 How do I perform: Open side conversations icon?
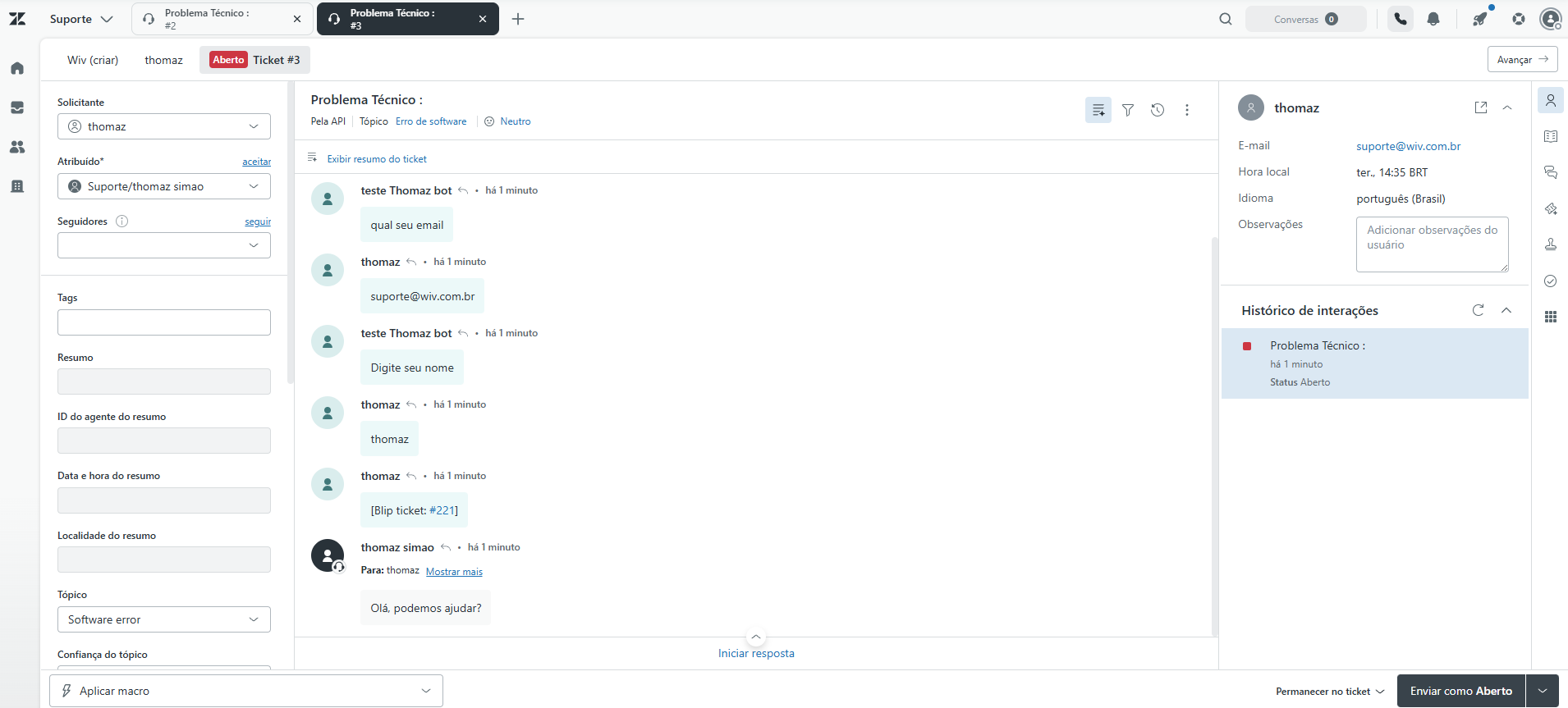(1551, 172)
